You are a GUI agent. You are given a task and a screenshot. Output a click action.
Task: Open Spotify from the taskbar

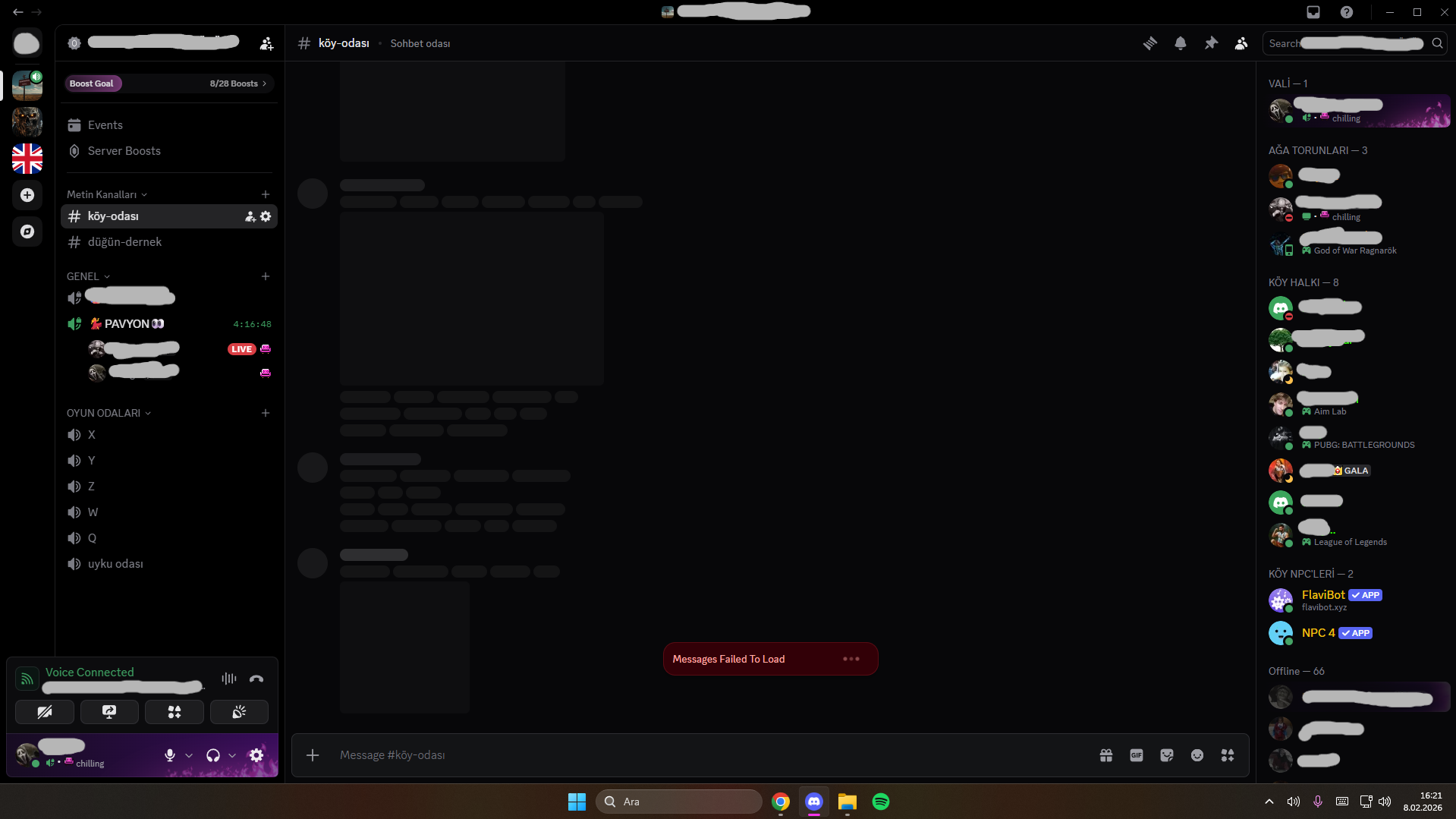[x=881, y=802]
